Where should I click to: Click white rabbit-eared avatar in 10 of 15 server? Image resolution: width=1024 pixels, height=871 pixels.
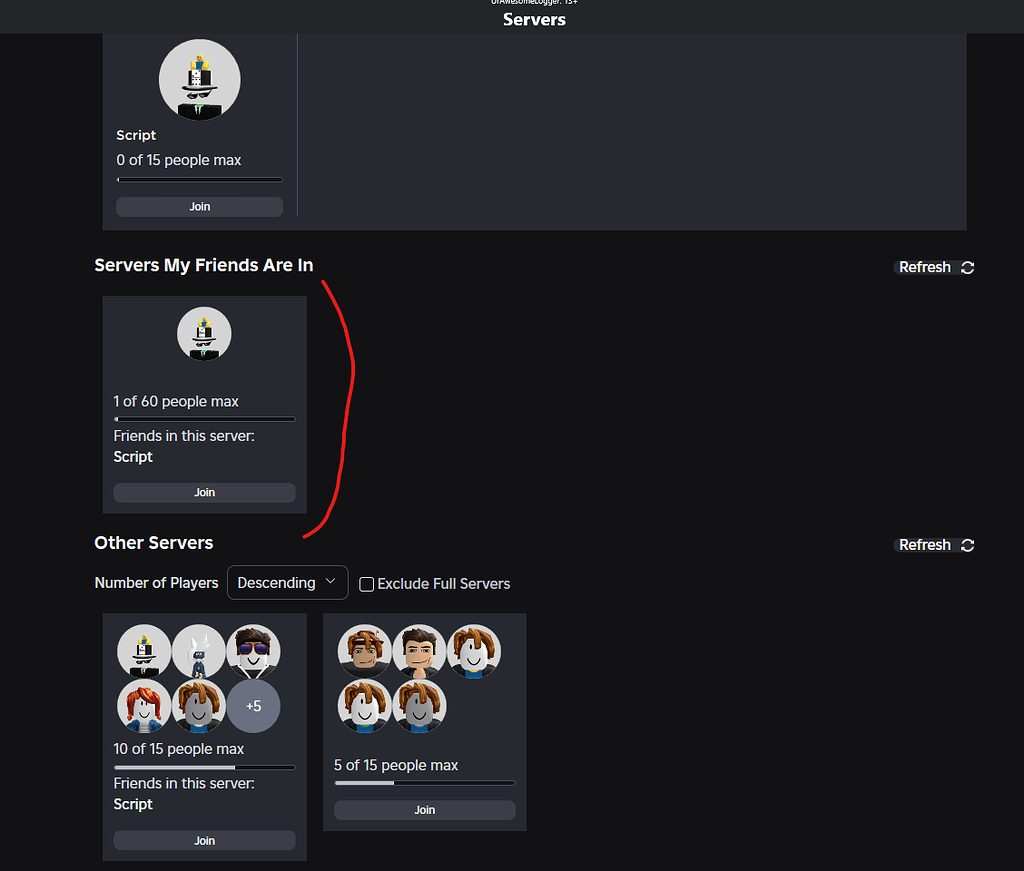(x=199, y=651)
